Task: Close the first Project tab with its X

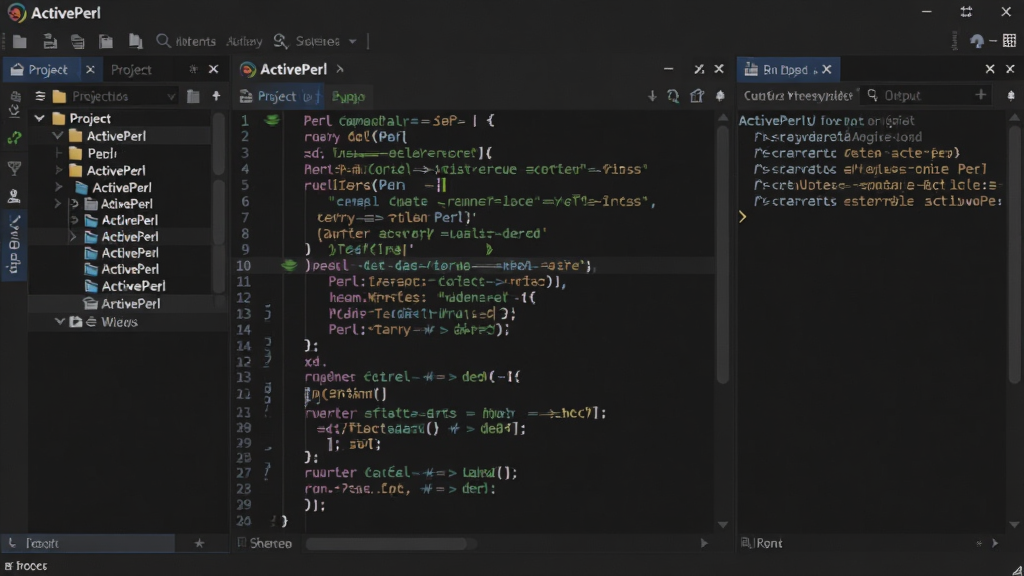Action: (90, 69)
